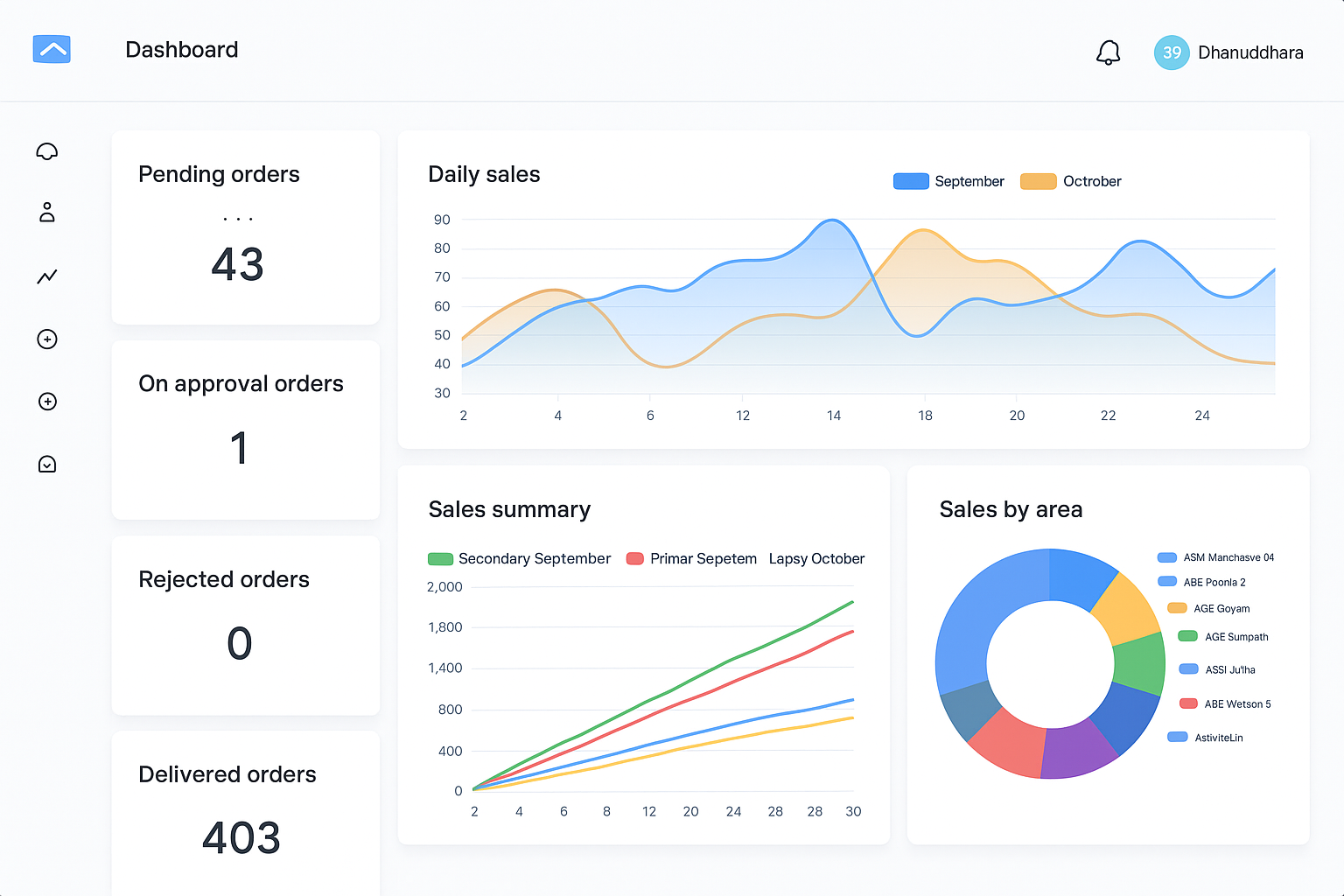Click the Dashboard title in the header
The width and height of the screenshot is (1344, 896).
click(181, 50)
